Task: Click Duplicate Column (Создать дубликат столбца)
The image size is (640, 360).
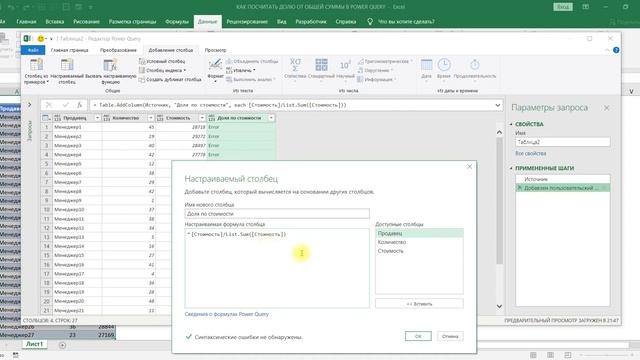Action: (170, 80)
